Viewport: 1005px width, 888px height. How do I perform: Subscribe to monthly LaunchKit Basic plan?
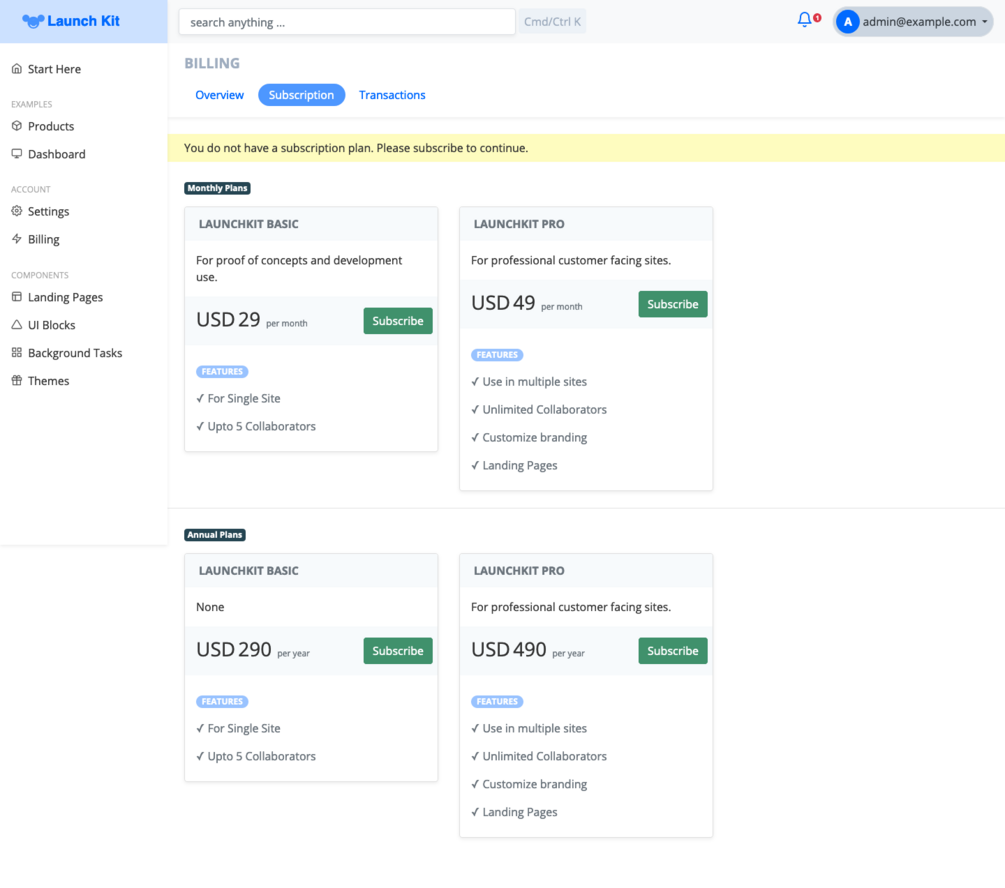coord(397,321)
